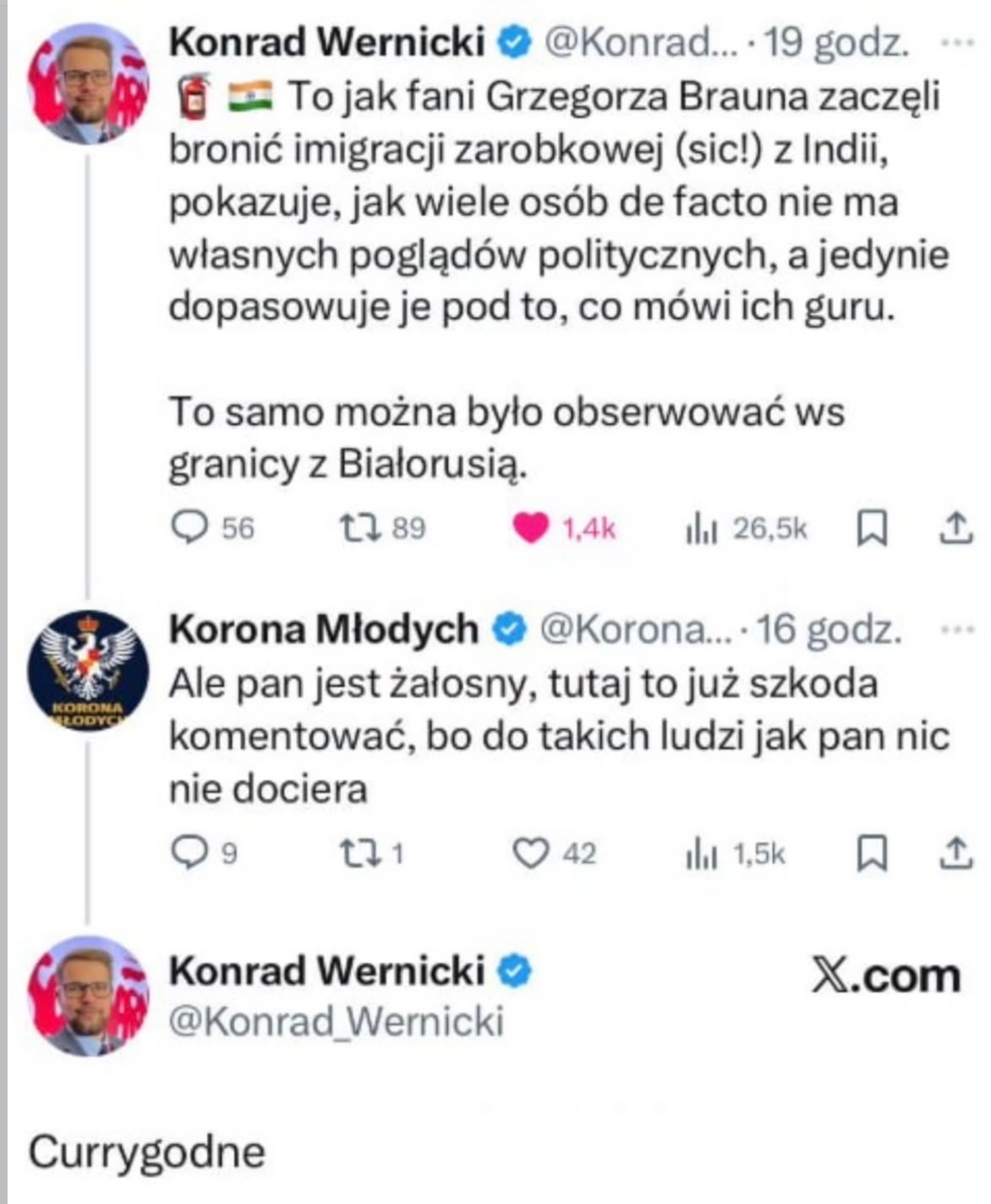Open Korona Młodych profile avatar
Viewport: 991px width, 1204px height.
click(x=88, y=670)
